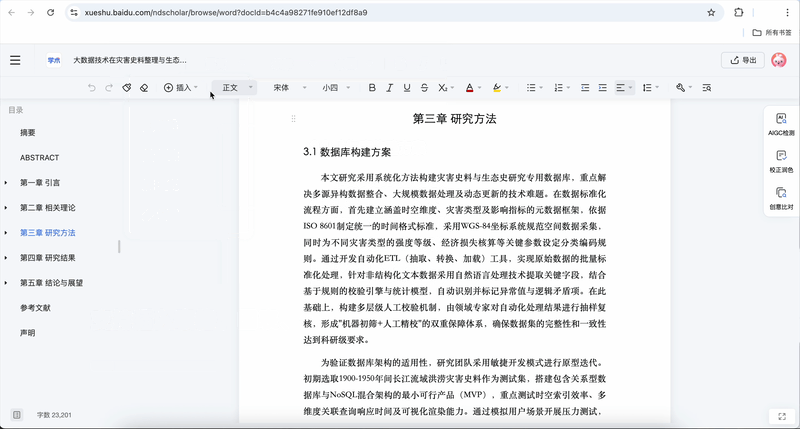Open the font color picker arrow
This screenshot has height=429, width=800.
[480, 88]
